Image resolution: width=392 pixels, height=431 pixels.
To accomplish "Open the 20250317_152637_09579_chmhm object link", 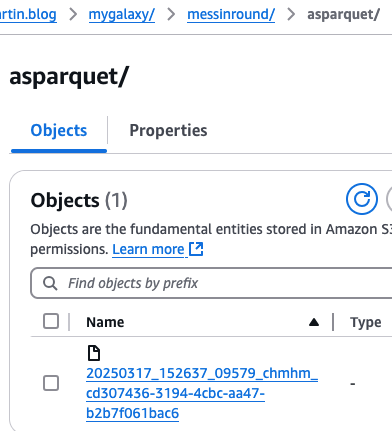I will [x=202, y=393].
